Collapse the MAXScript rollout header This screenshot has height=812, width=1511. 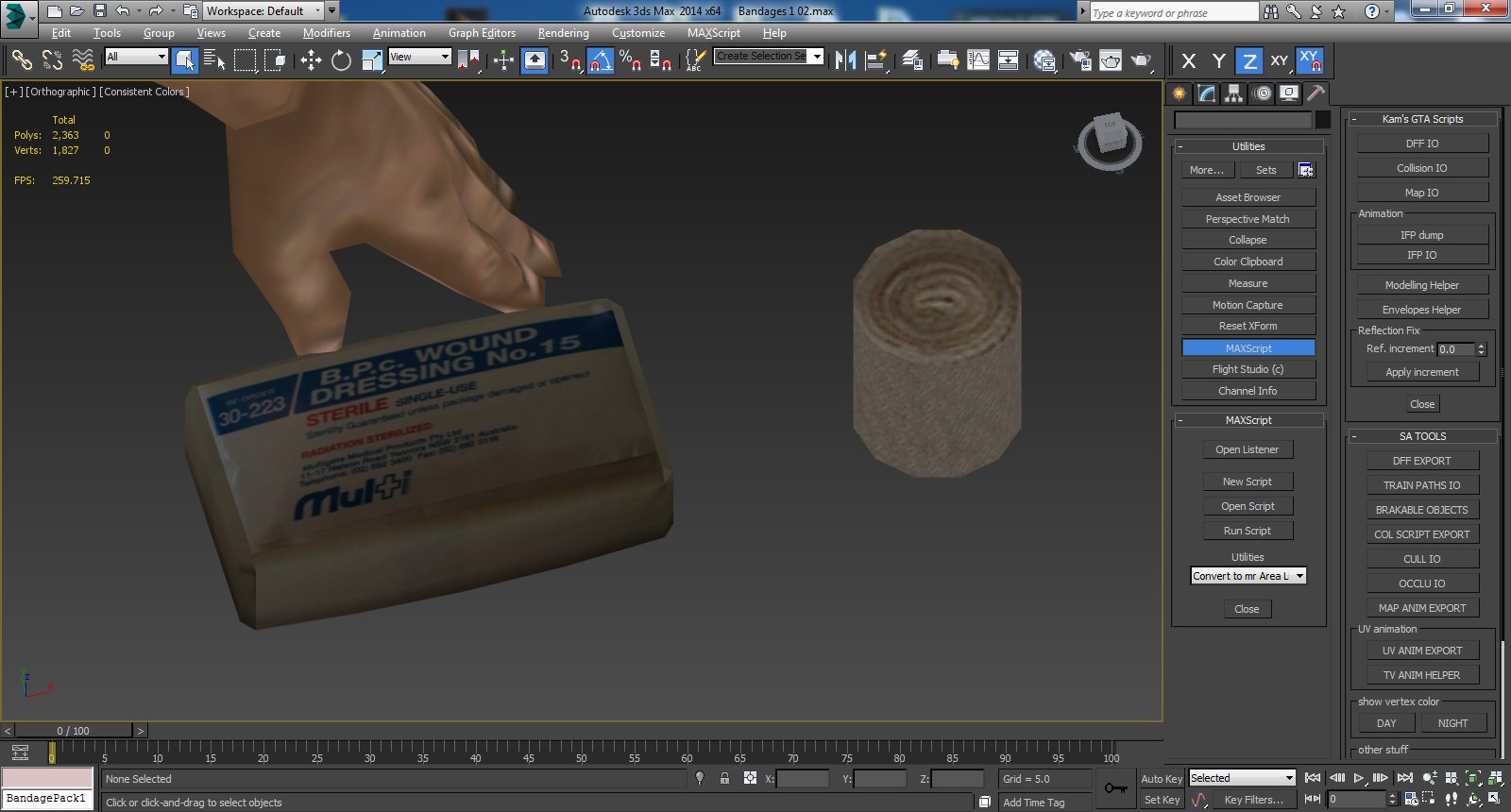coord(1248,420)
